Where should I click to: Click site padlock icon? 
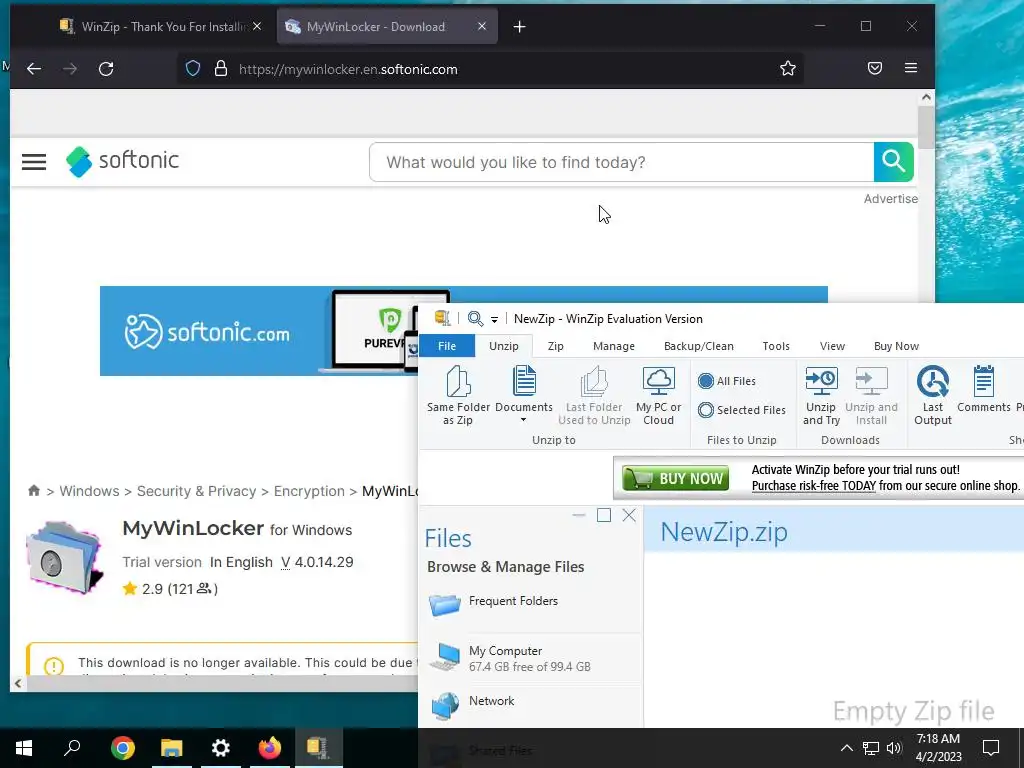221,69
